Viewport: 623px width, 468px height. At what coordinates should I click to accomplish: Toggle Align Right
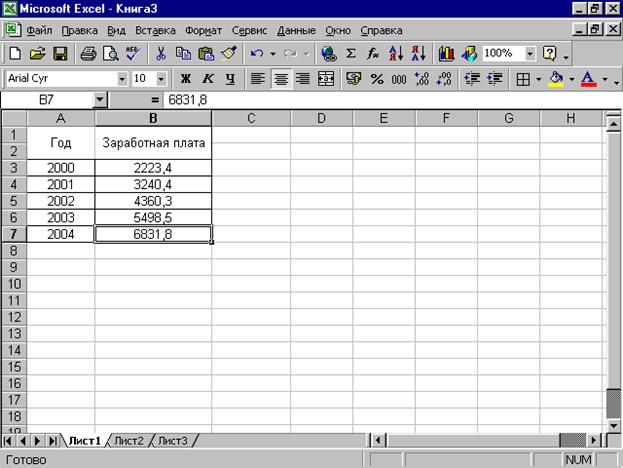pyautogui.click(x=303, y=79)
